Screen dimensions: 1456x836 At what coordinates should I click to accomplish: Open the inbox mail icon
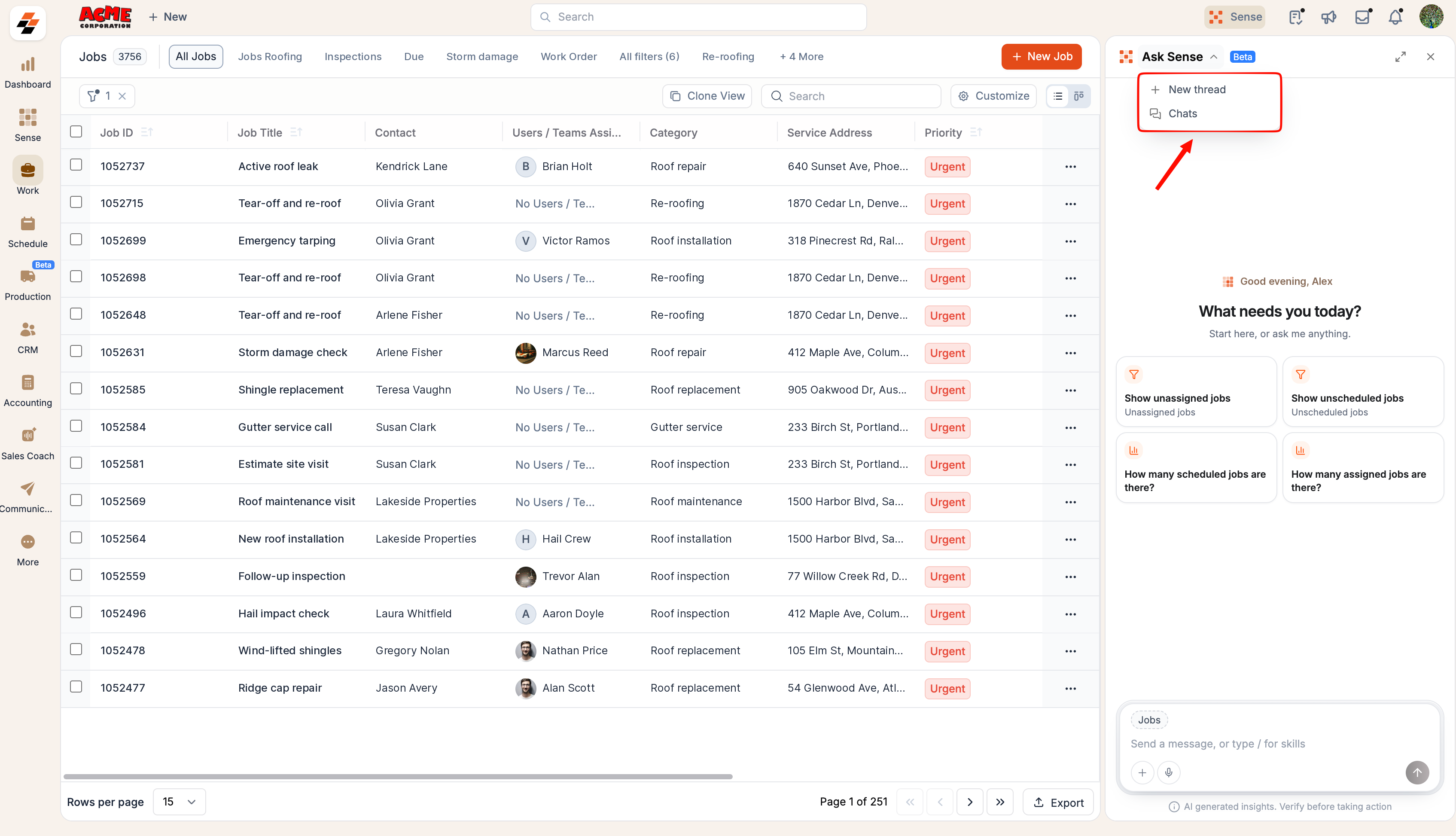click(1362, 17)
